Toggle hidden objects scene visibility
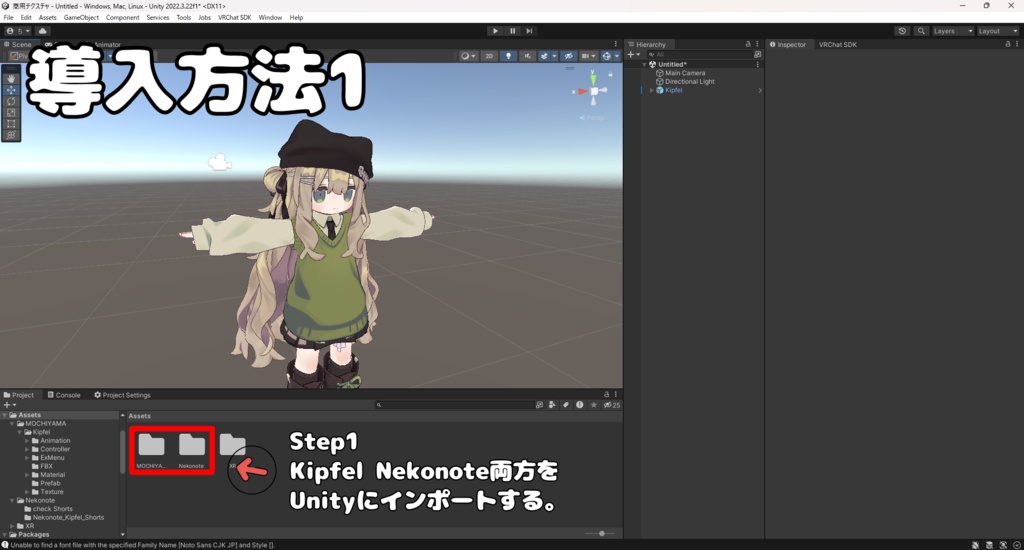 point(569,56)
